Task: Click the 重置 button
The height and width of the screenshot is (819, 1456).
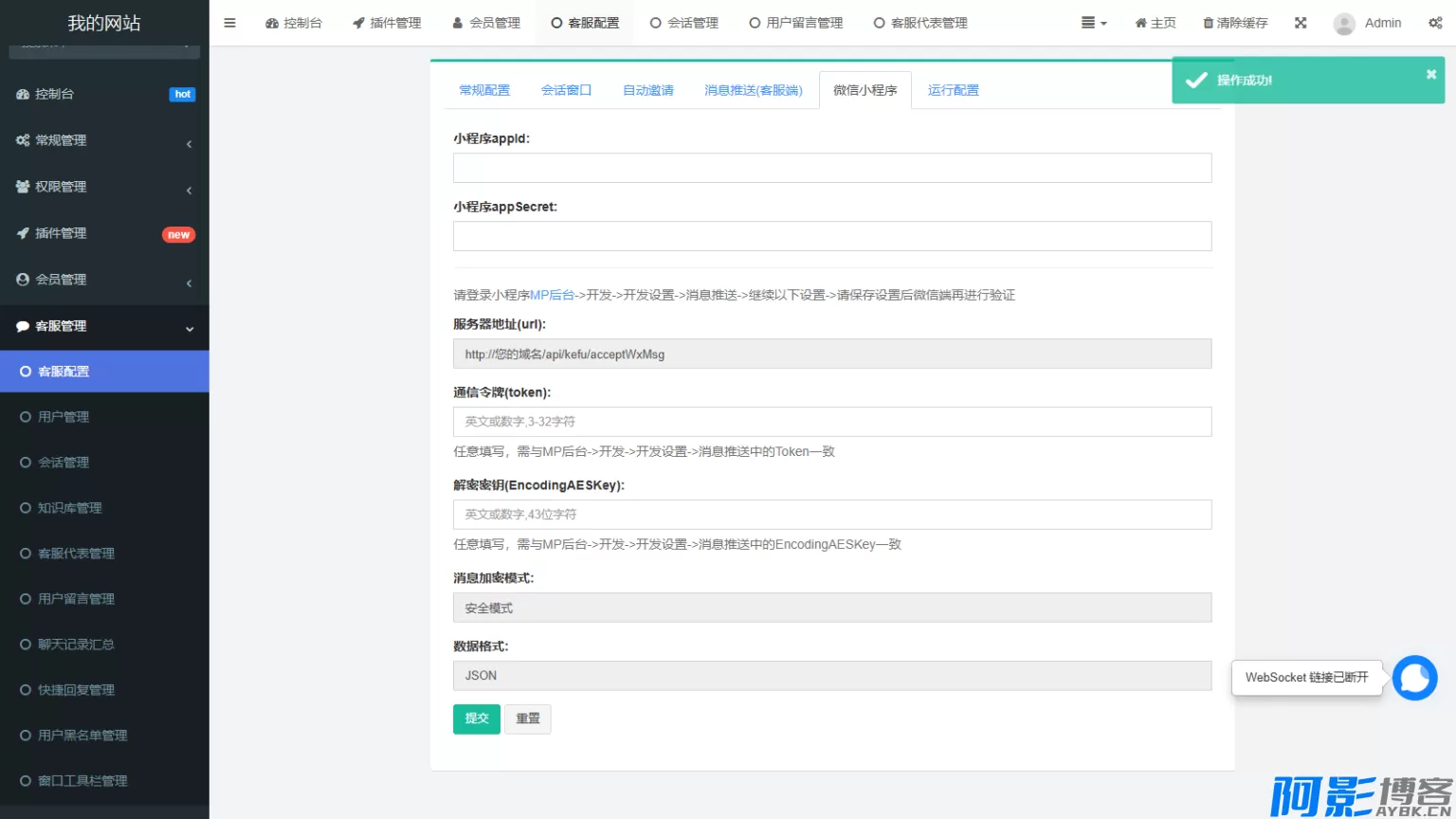Action: 527,719
